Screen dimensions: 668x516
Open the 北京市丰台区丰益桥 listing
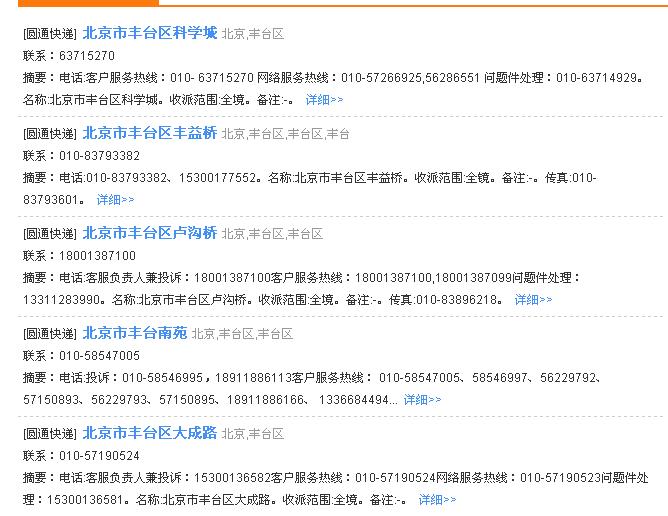pyautogui.click(x=150, y=133)
